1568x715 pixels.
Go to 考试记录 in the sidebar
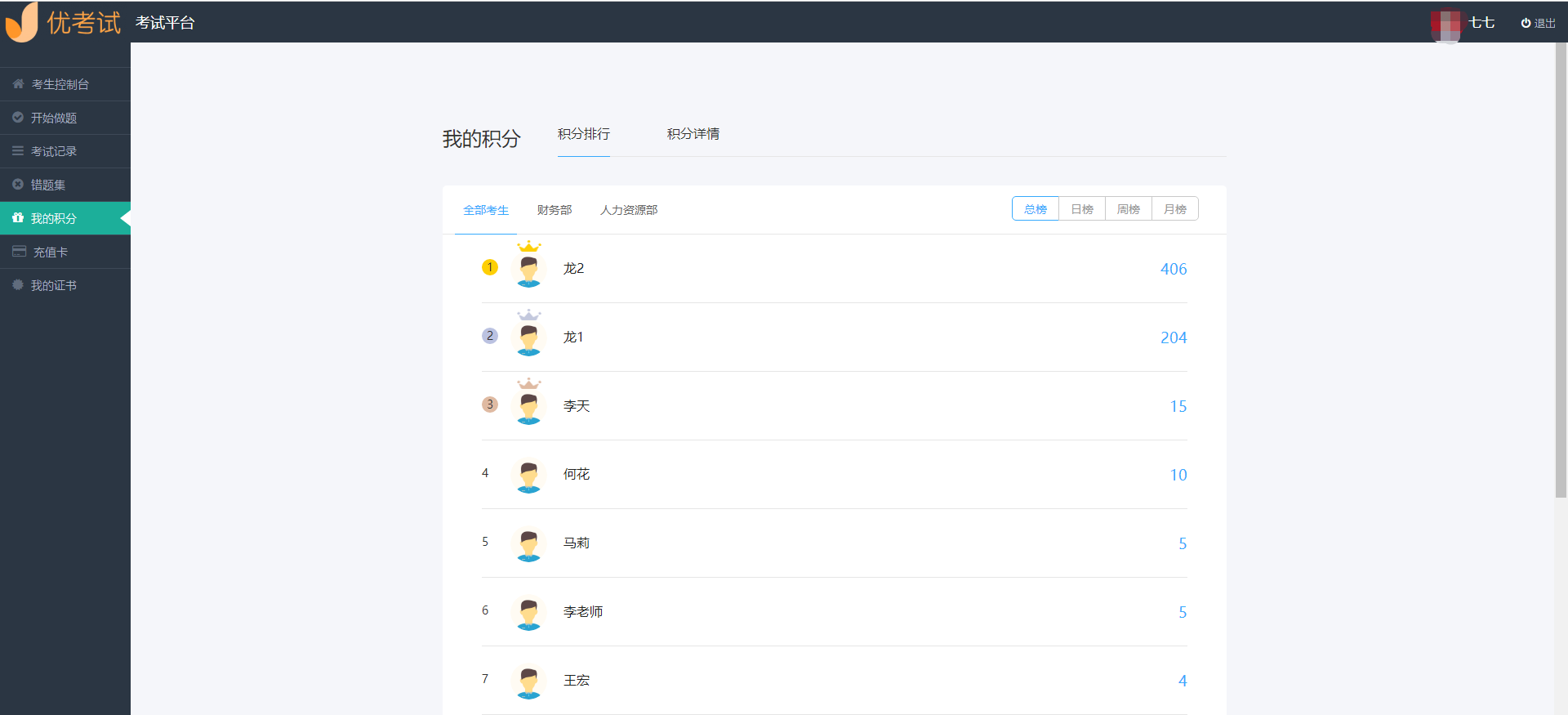point(65,151)
